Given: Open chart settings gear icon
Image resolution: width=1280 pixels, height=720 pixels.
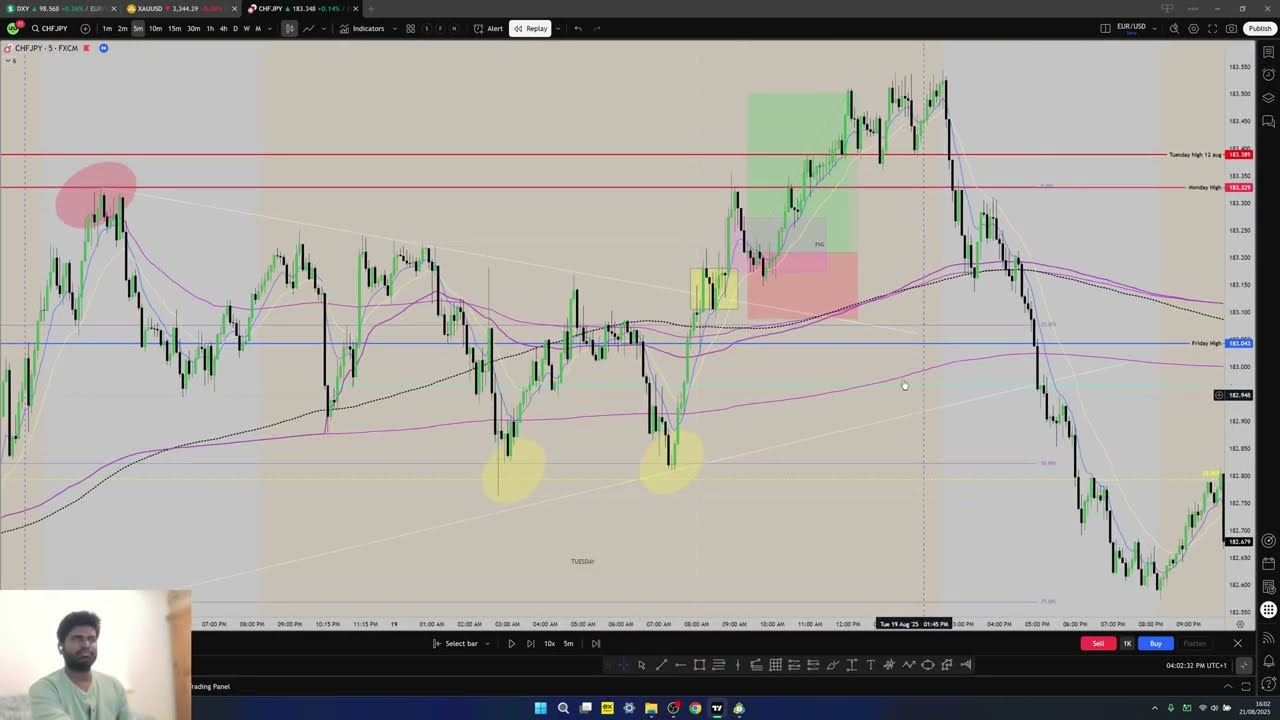Looking at the screenshot, I should [1193, 28].
